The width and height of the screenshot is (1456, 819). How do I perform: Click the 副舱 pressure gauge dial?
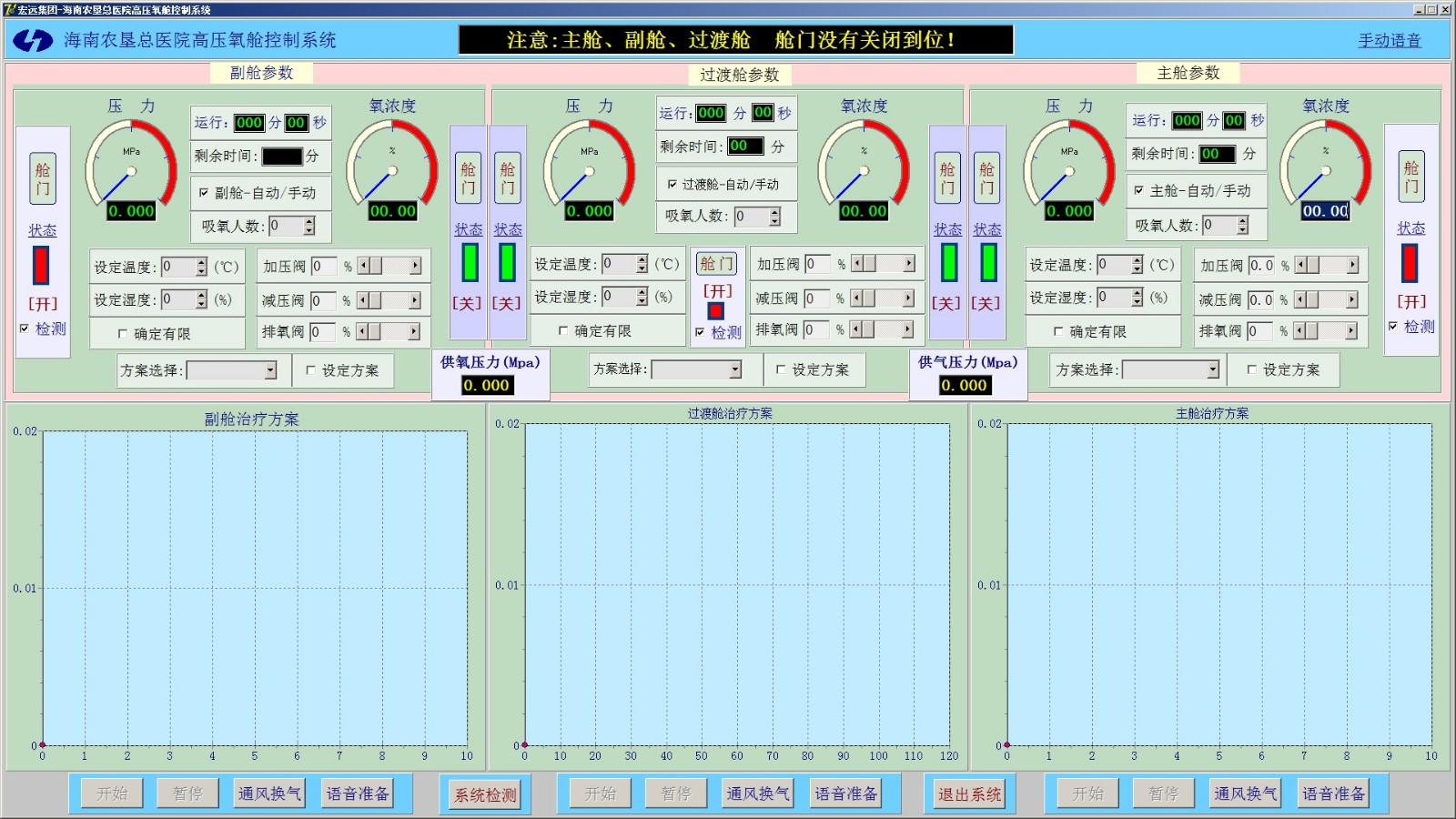point(131,164)
